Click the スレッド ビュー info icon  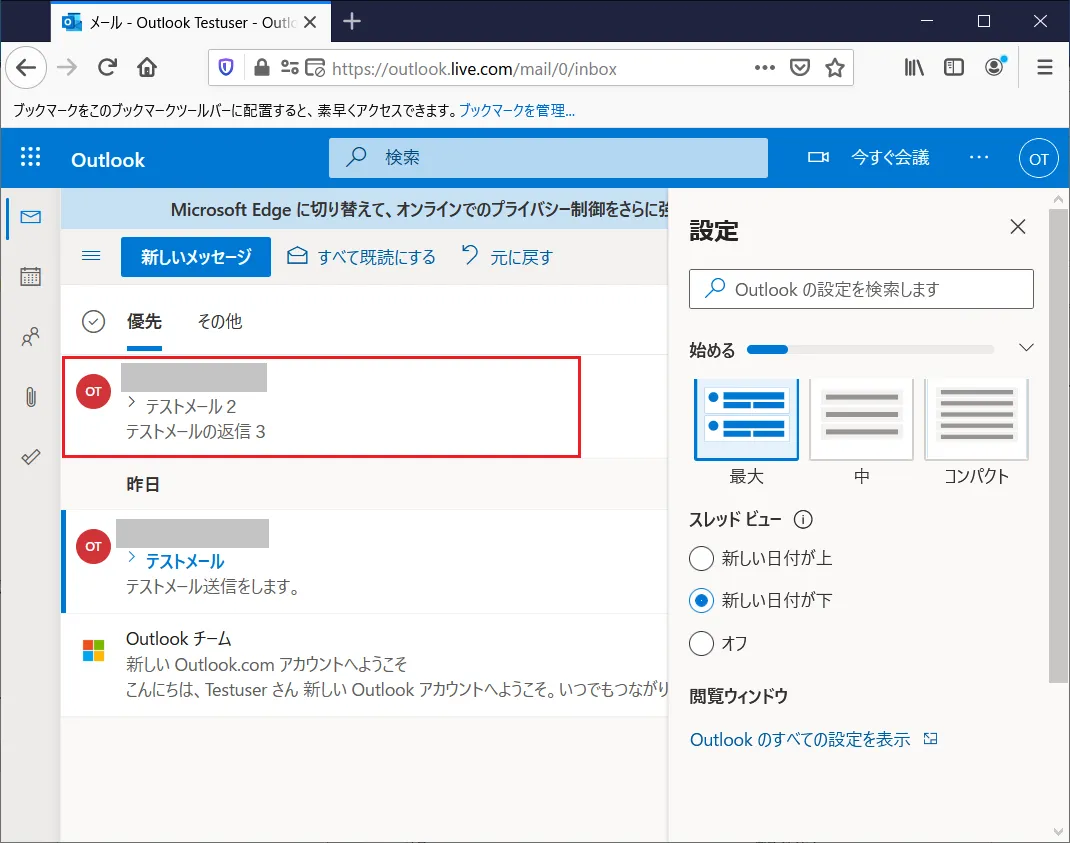803,519
